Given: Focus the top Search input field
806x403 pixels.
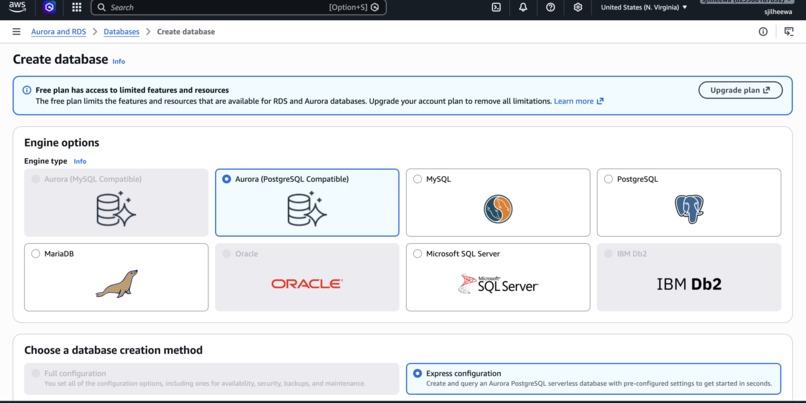Looking at the screenshot, I should 239,7.
